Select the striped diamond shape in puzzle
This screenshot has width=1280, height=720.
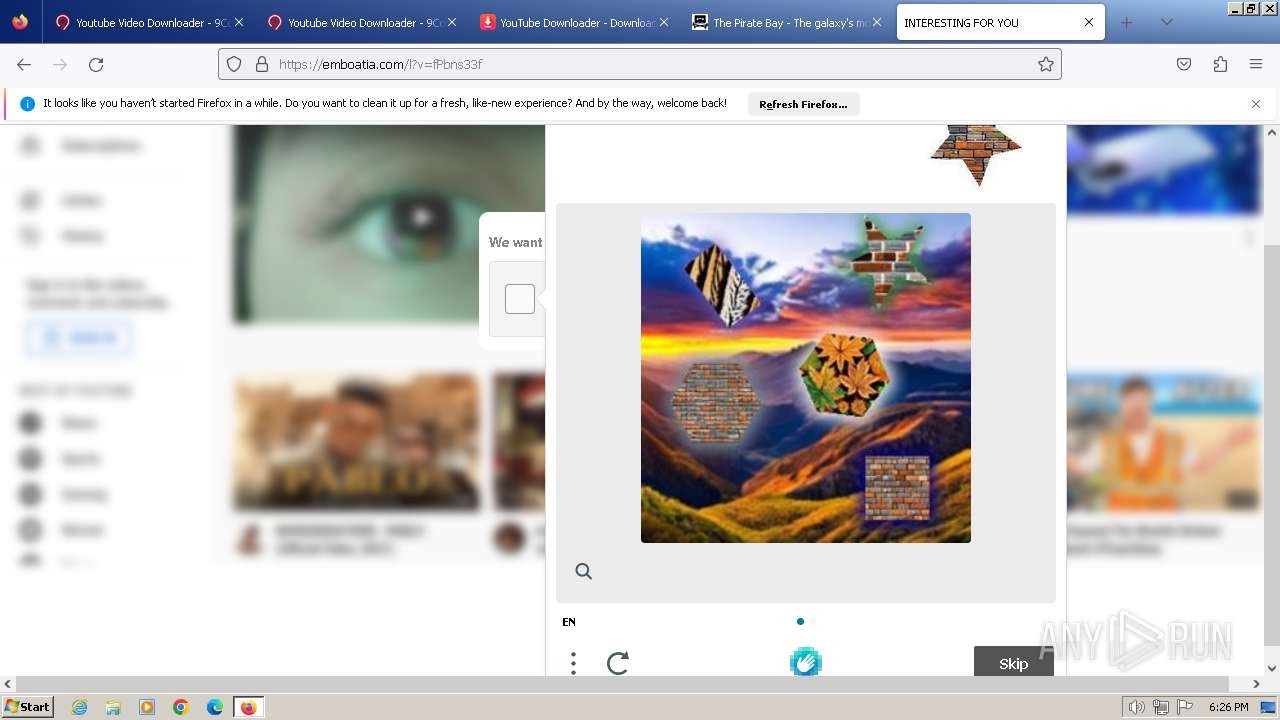tap(722, 285)
